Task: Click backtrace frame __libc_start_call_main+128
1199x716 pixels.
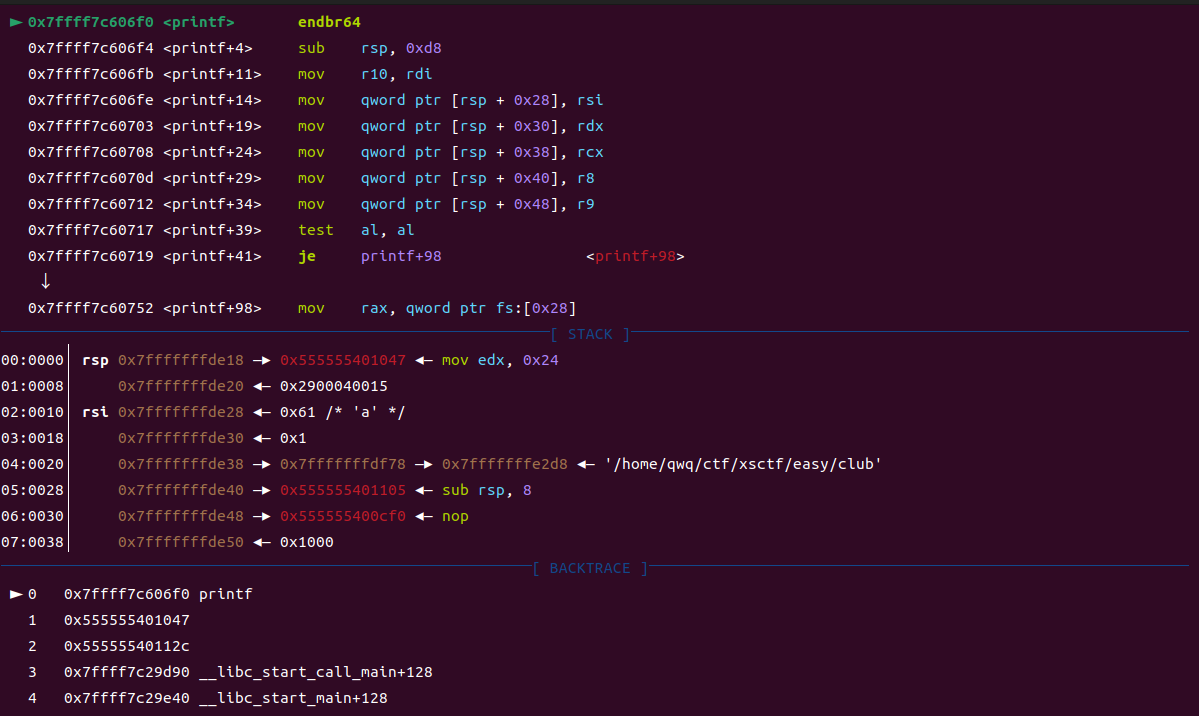Action: (315, 672)
